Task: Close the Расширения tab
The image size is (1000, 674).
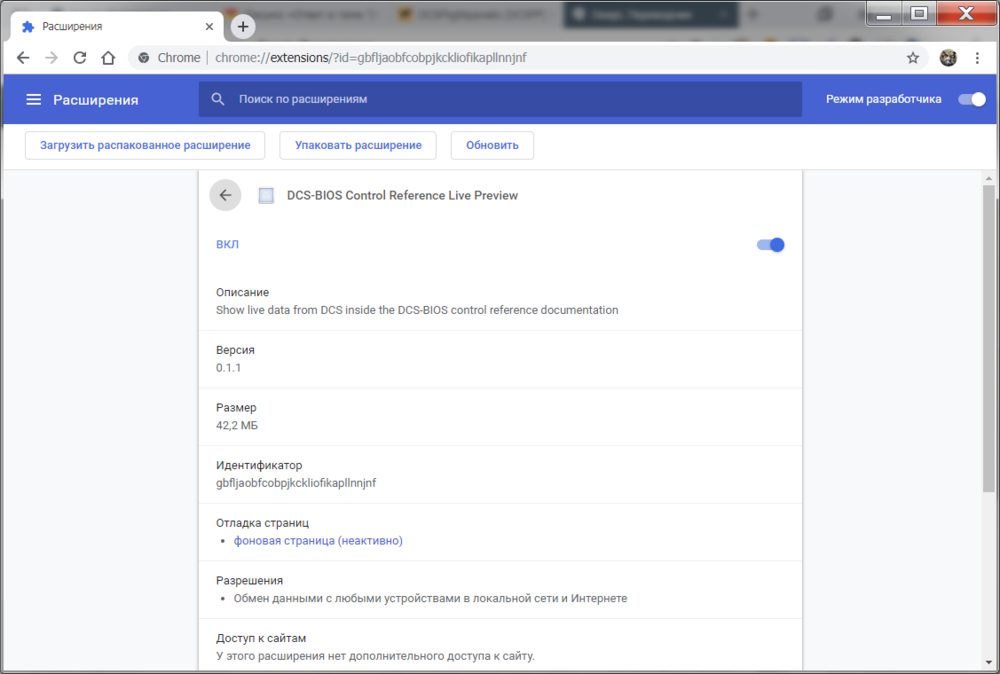Action: [x=209, y=27]
